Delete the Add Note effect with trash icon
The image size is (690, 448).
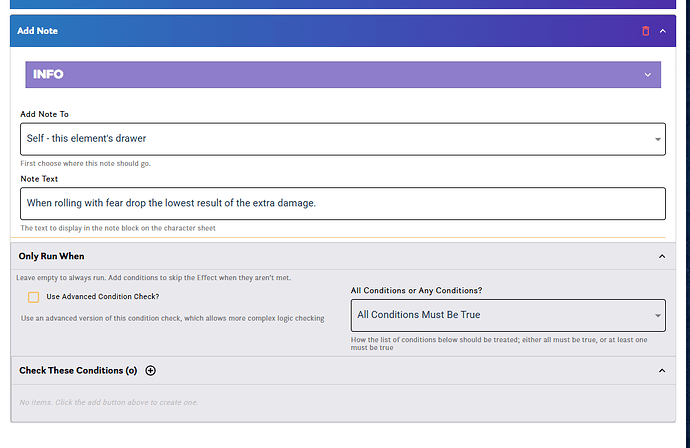click(x=645, y=31)
